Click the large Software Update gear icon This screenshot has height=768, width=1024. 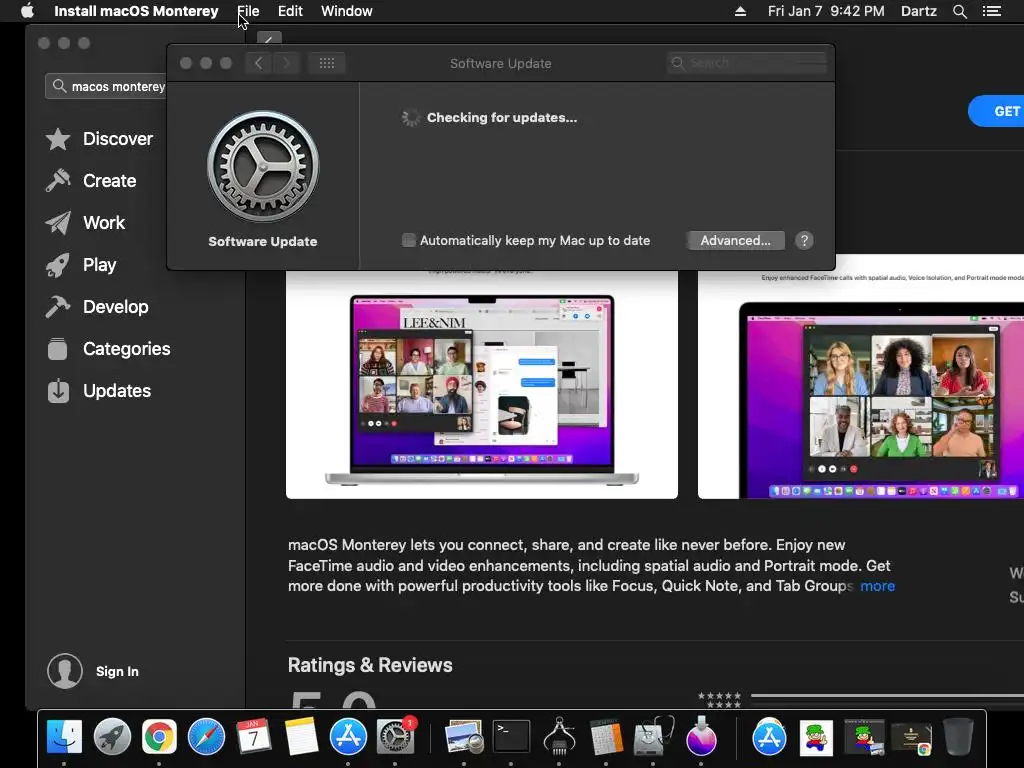tap(263, 167)
